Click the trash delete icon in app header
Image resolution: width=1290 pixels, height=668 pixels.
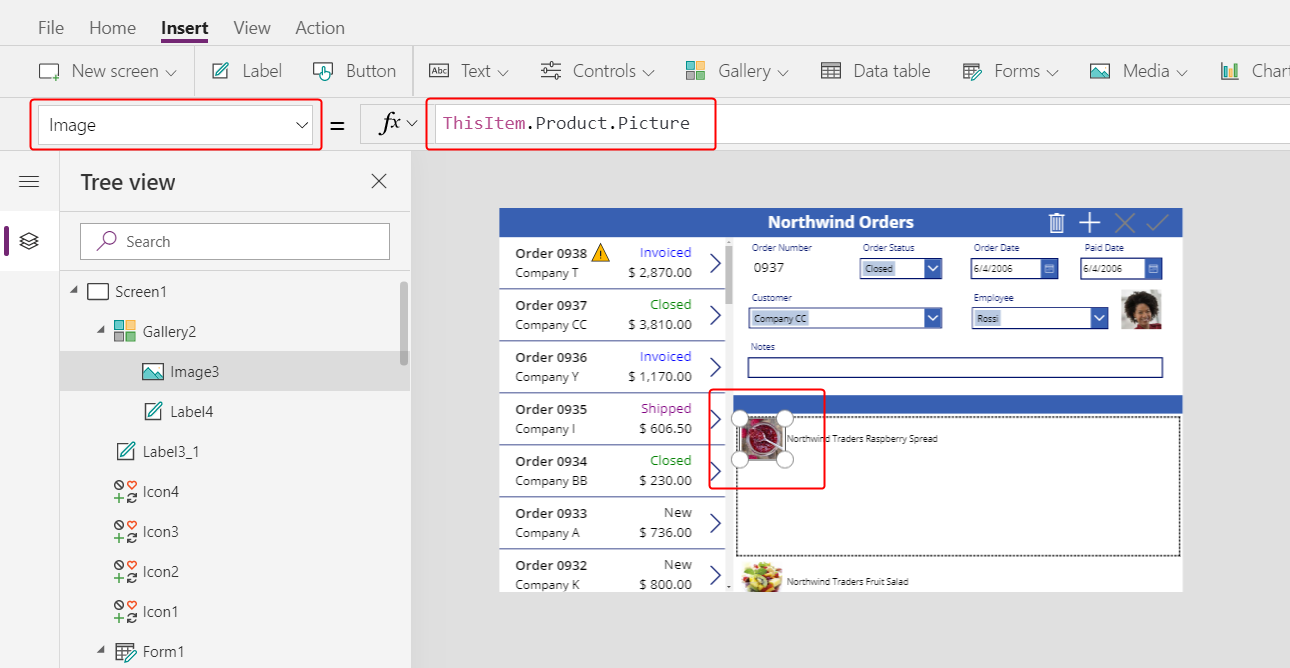1056,222
